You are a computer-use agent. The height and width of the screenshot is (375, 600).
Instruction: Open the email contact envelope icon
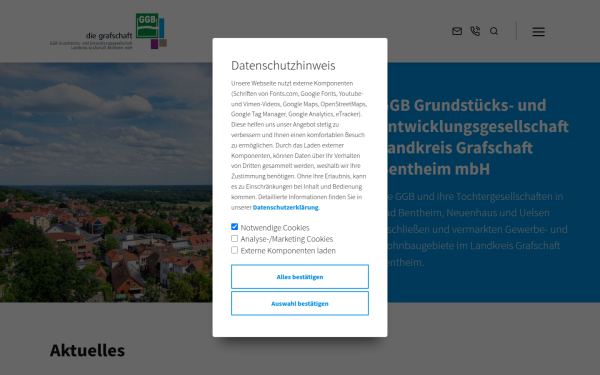(x=457, y=31)
